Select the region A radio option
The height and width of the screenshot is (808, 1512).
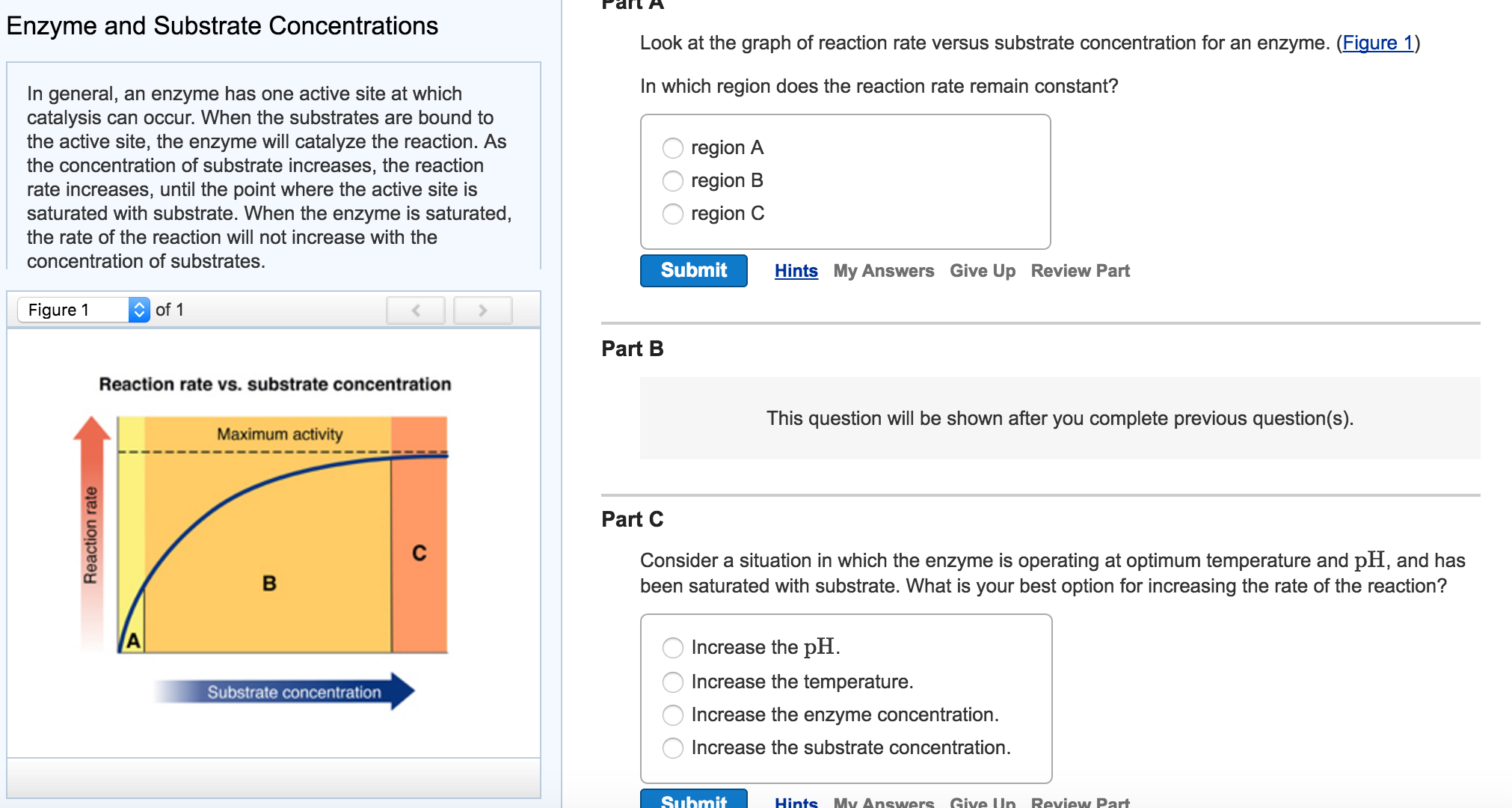673,148
